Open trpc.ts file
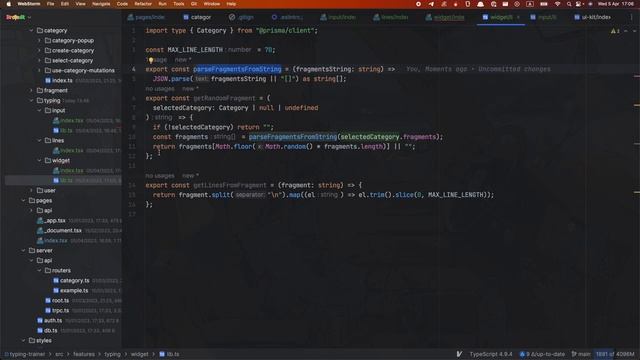Viewport: 640px width, 360px height. 60,311
